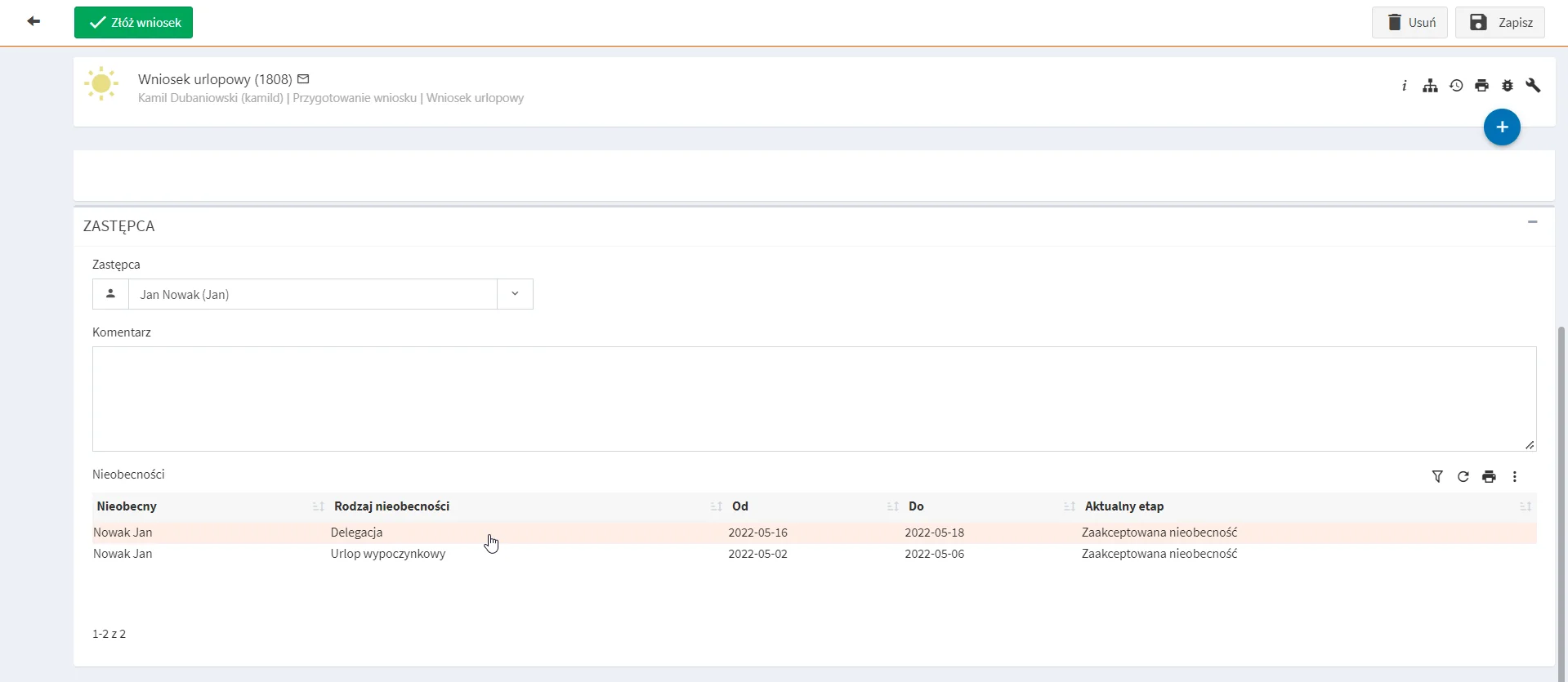The height and width of the screenshot is (682, 1568).
Task: Save the form with Zapisz button
Action: [x=1499, y=23]
